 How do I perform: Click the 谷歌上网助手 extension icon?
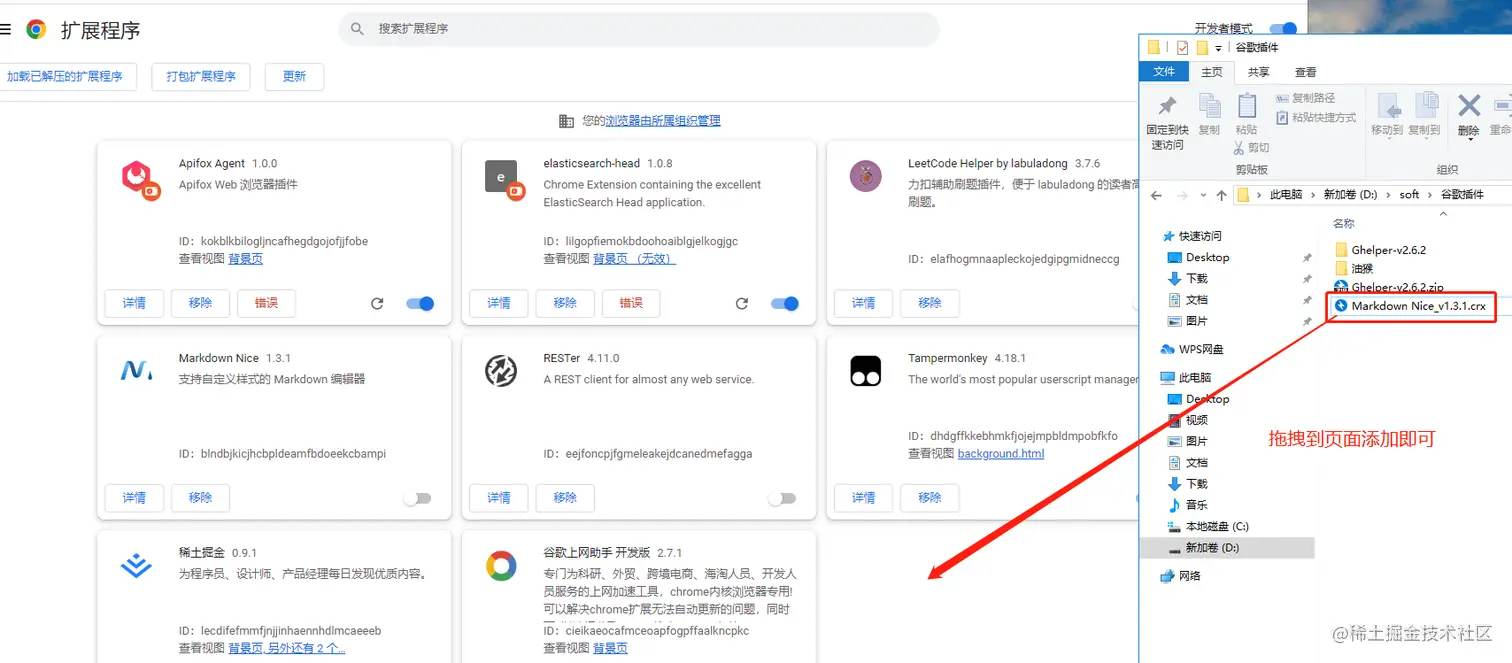click(x=501, y=566)
